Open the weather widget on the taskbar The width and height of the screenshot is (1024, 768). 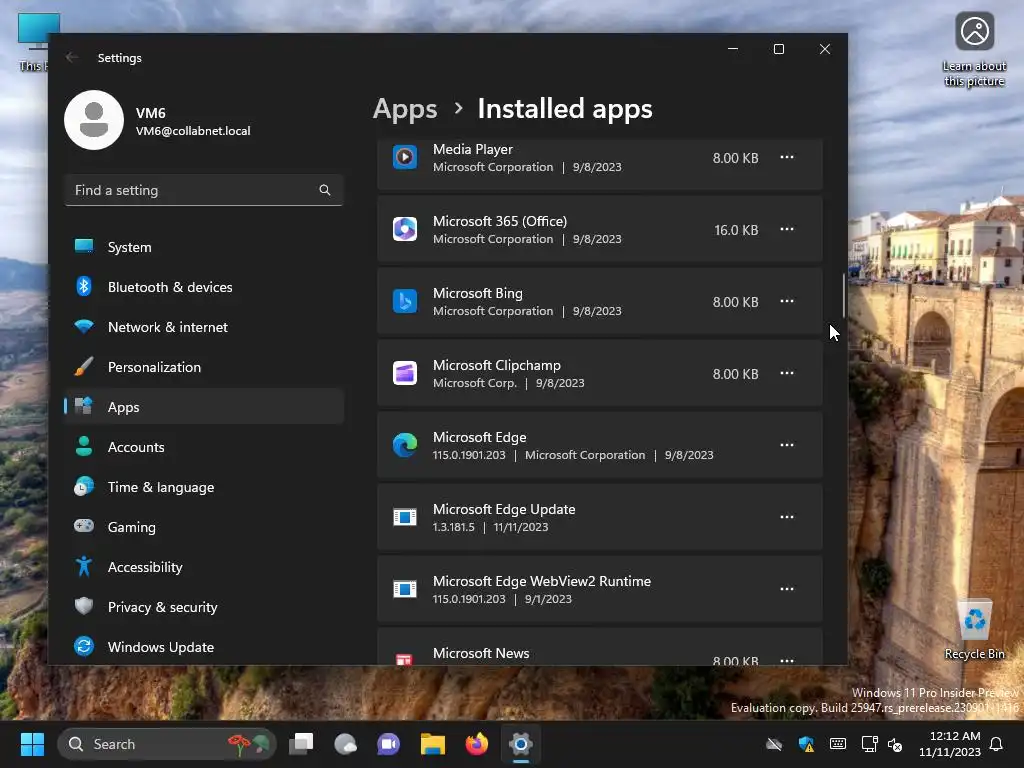click(x=345, y=744)
